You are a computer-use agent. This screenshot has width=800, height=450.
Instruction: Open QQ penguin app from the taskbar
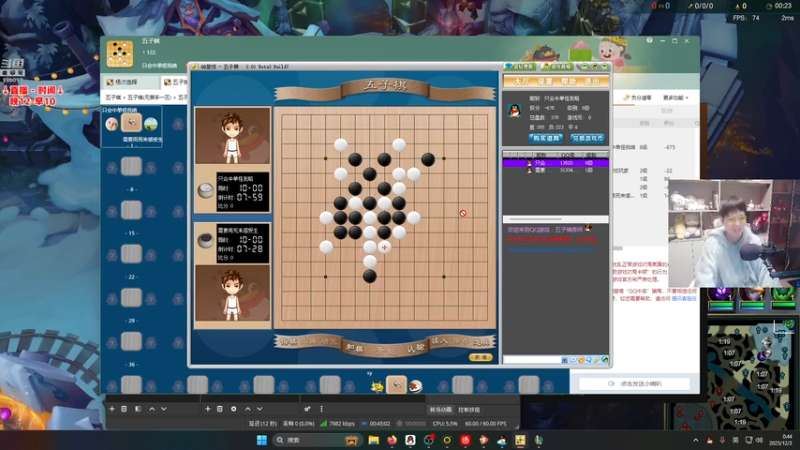pos(410,440)
